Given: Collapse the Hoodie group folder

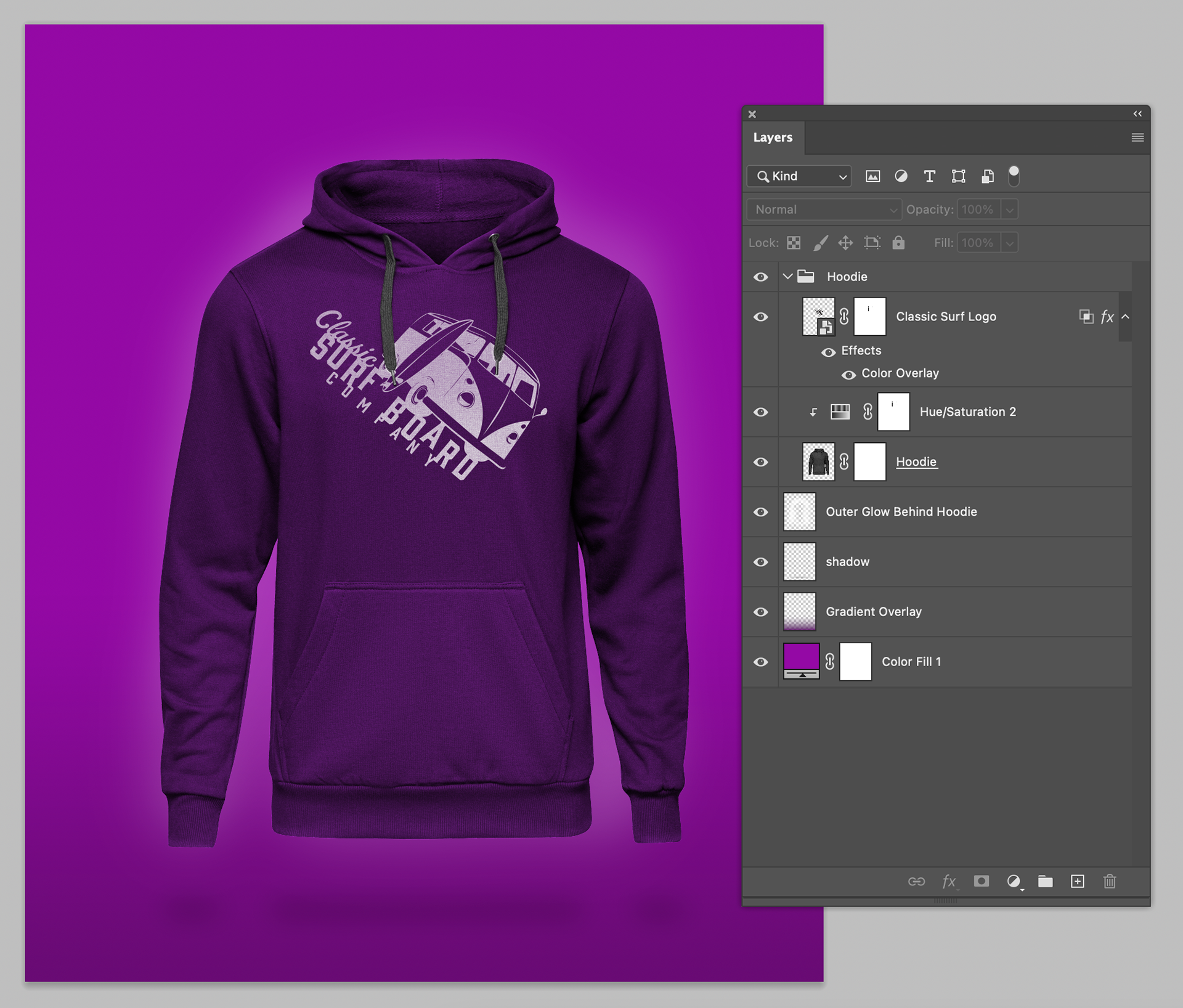Looking at the screenshot, I should coord(787,277).
